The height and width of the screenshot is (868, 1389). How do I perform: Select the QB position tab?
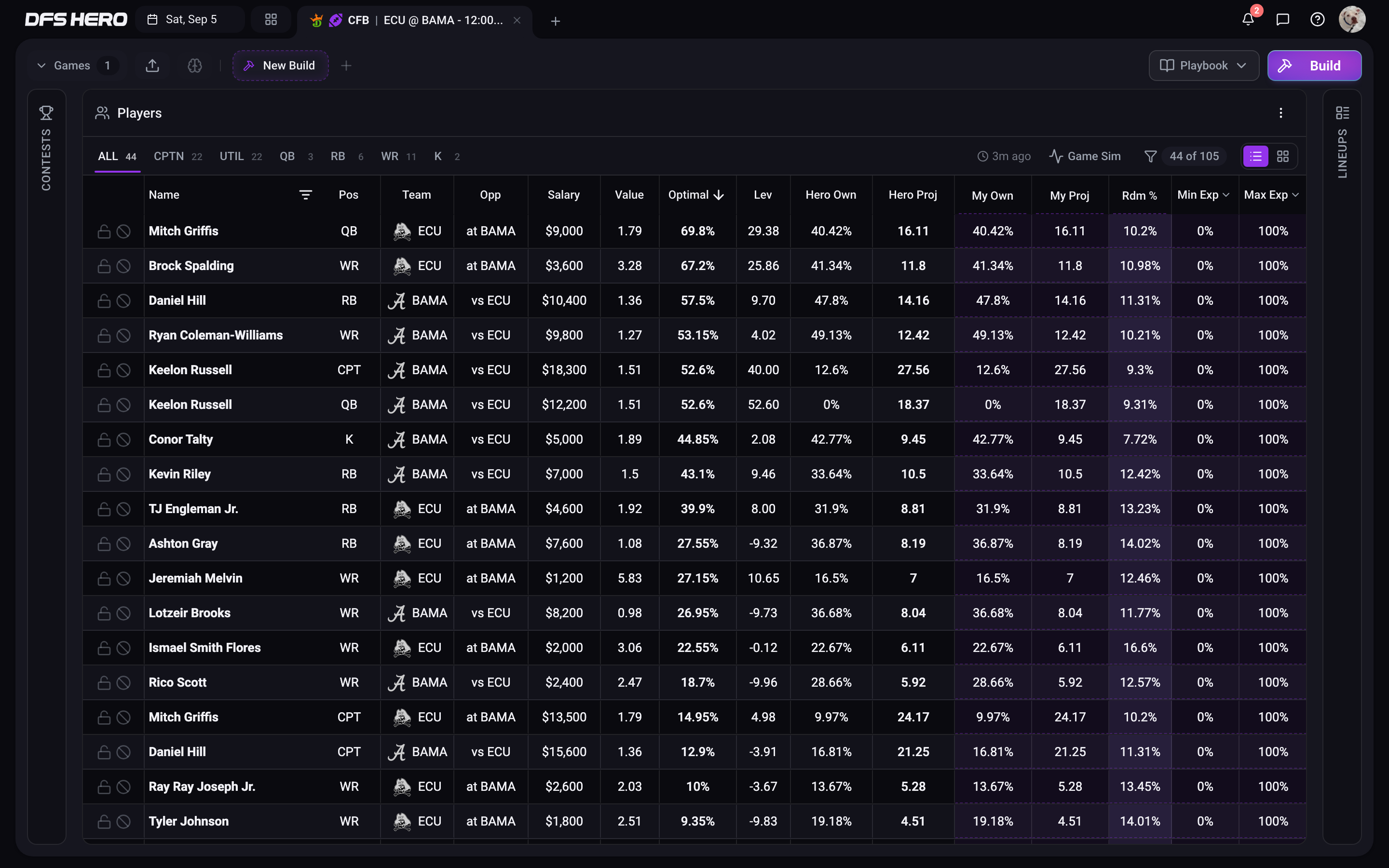pyautogui.click(x=296, y=156)
